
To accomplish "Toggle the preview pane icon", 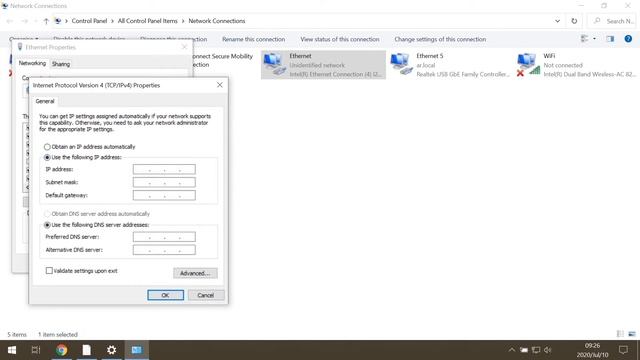I will click(610, 39).
